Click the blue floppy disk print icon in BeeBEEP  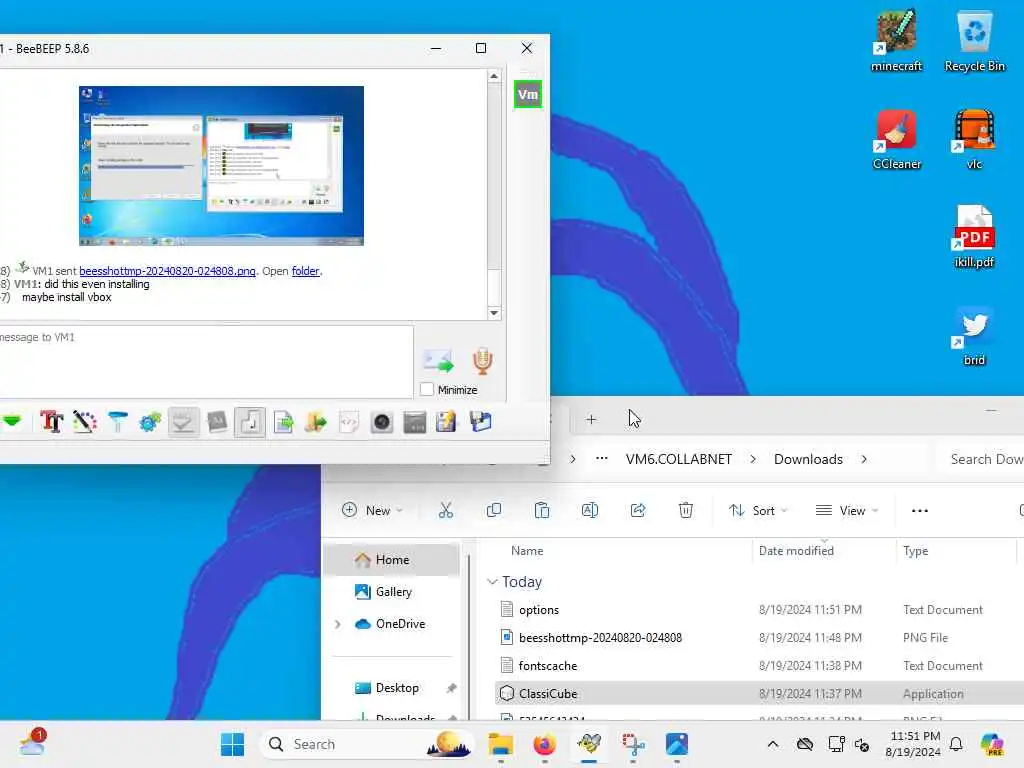pyautogui.click(x=481, y=422)
